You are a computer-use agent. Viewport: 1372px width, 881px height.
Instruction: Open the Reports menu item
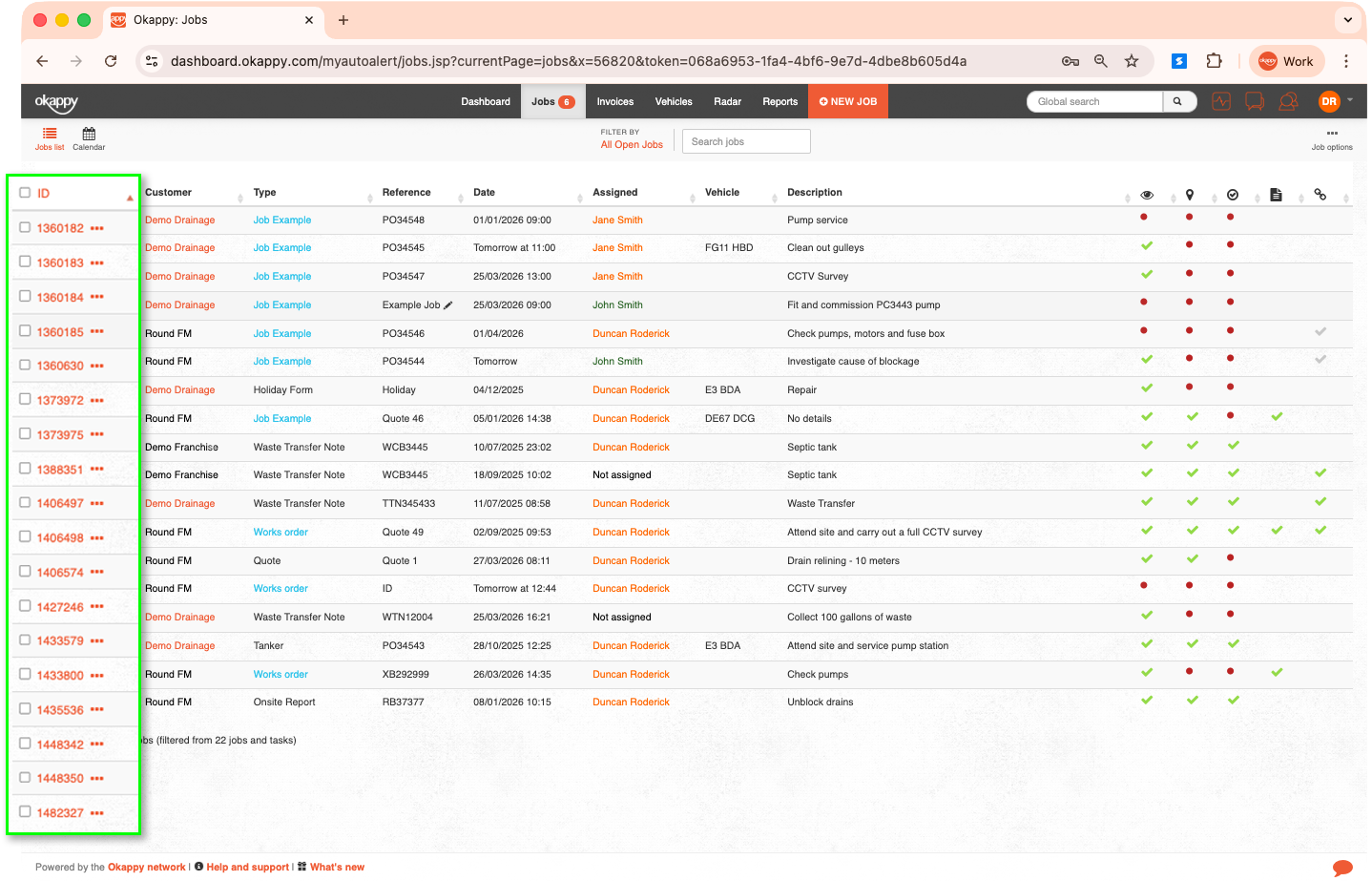click(780, 102)
